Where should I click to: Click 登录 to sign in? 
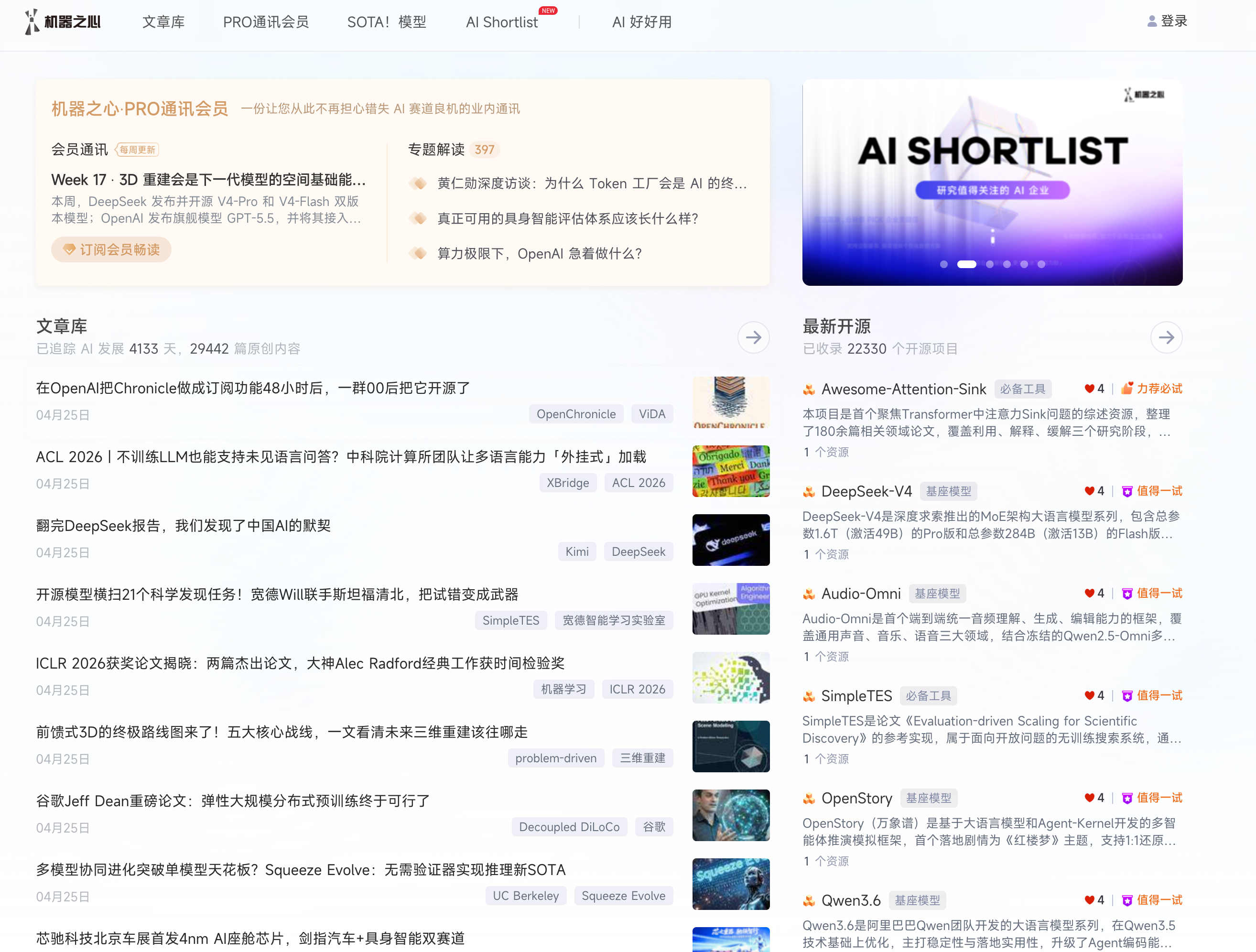pyautogui.click(x=1174, y=21)
